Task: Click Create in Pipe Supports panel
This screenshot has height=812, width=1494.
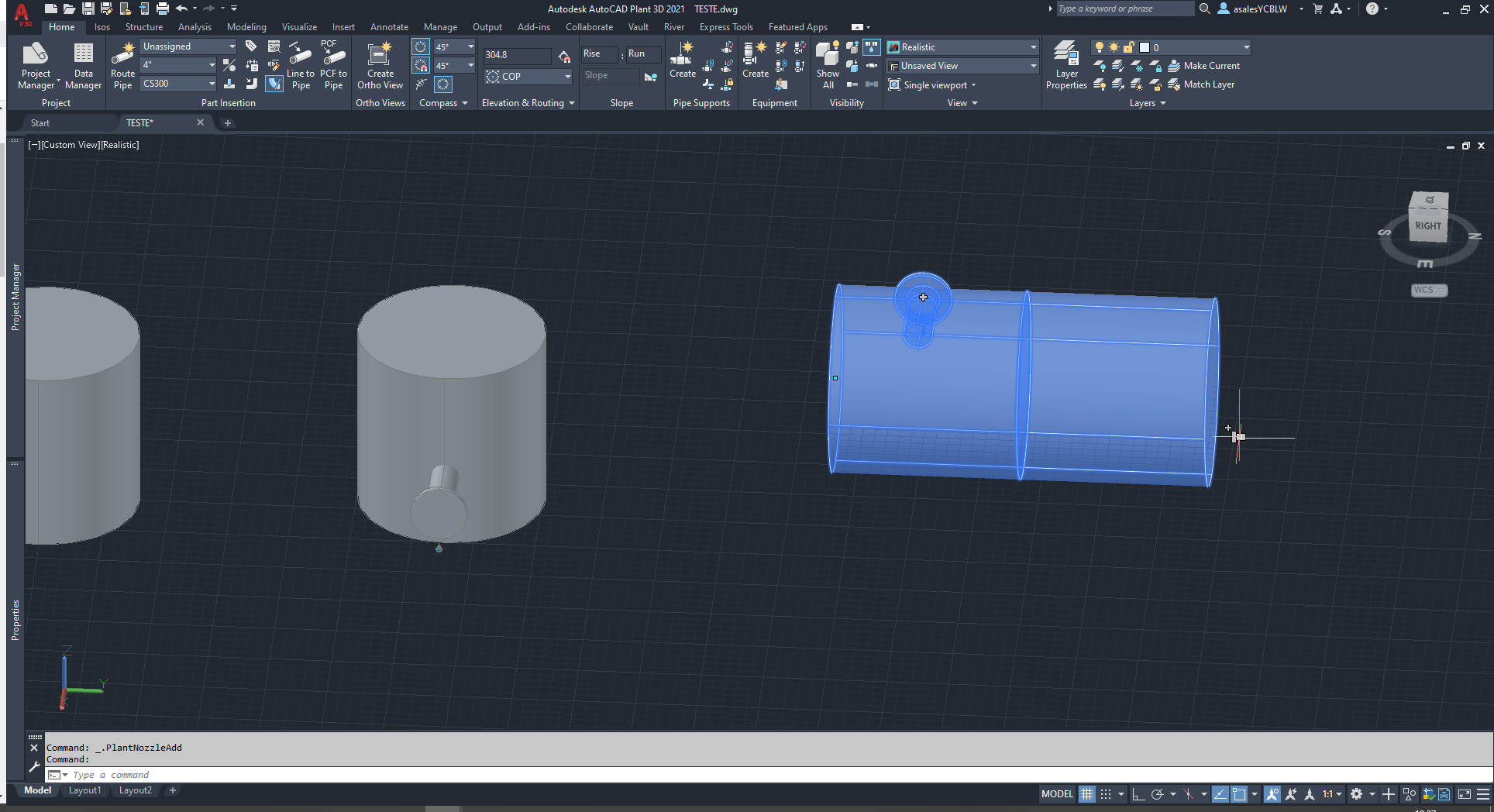Action: click(682, 60)
